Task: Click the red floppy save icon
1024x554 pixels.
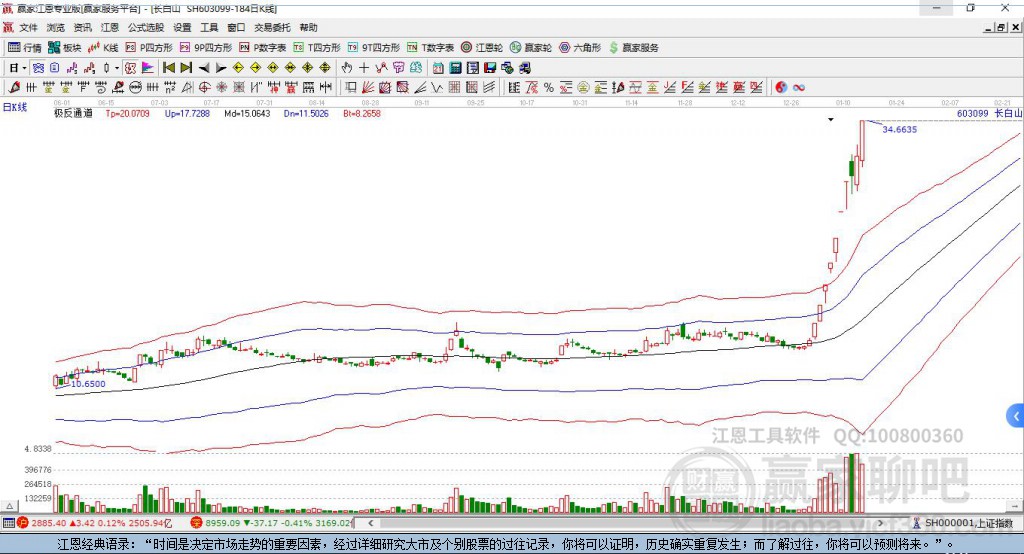Action: coord(490,68)
